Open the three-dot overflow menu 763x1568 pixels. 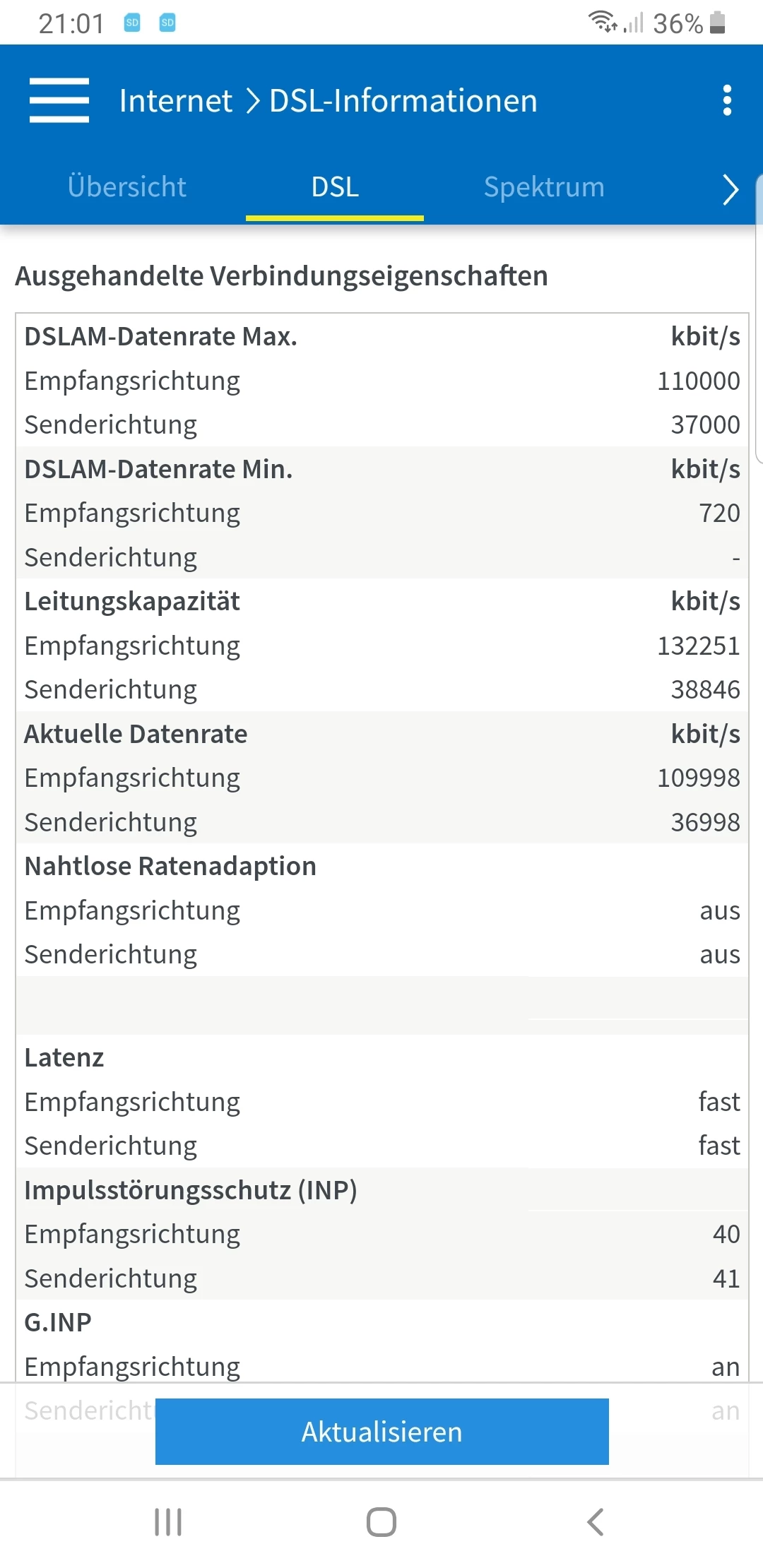coord(727,100)
